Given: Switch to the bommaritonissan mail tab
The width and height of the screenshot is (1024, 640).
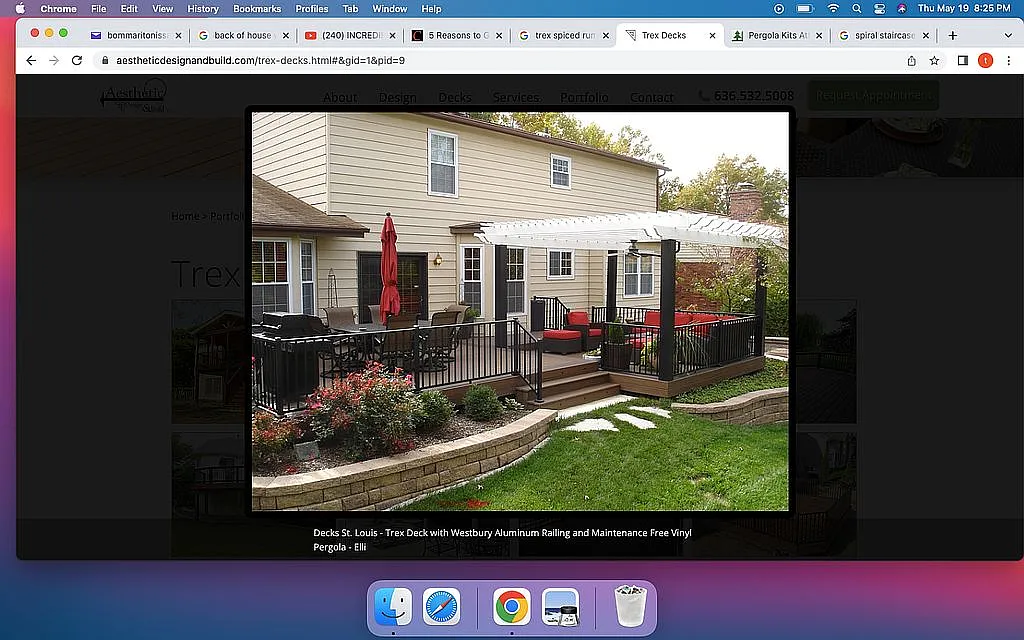Looking at the screenshot, I should 136,35.
